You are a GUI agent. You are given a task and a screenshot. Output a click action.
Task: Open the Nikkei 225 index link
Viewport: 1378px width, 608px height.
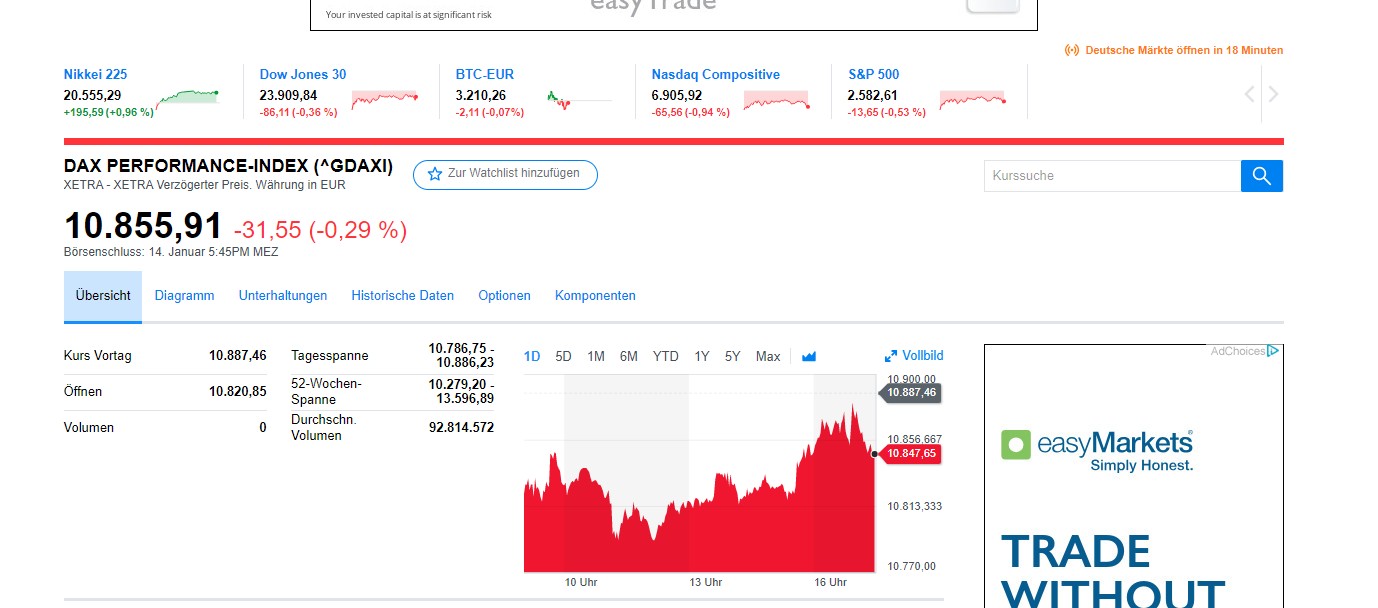(x=95, y=74)
